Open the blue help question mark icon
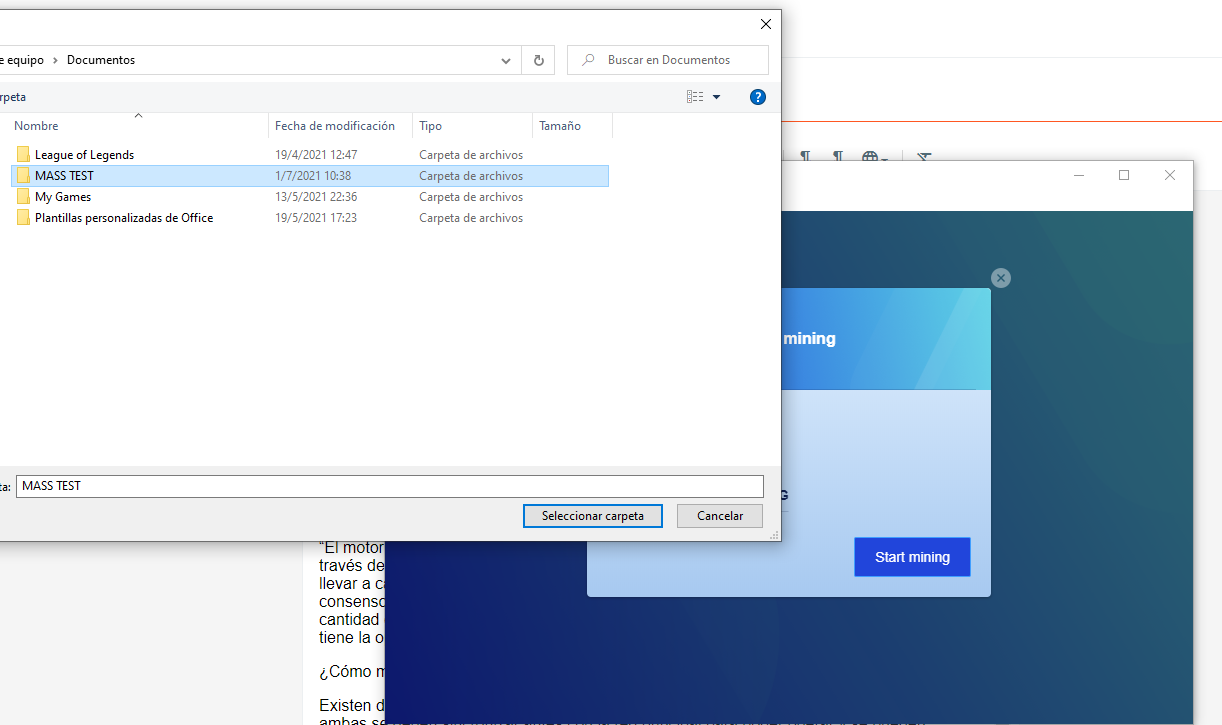1222x725 pixels. pos(758,97)
